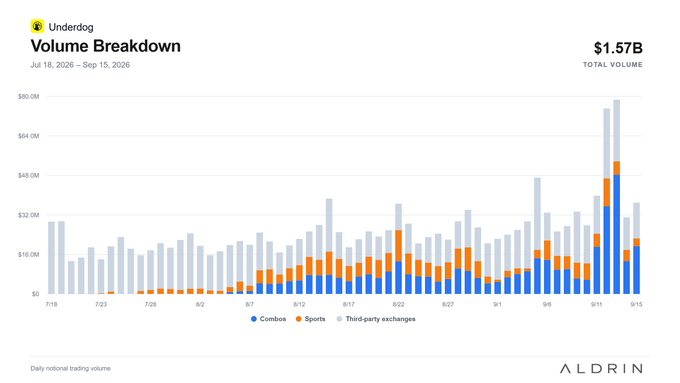Screen dimensions: 680x383
Task: Click the '8/17' x-axis date label
Action: (x=349, y=304)
